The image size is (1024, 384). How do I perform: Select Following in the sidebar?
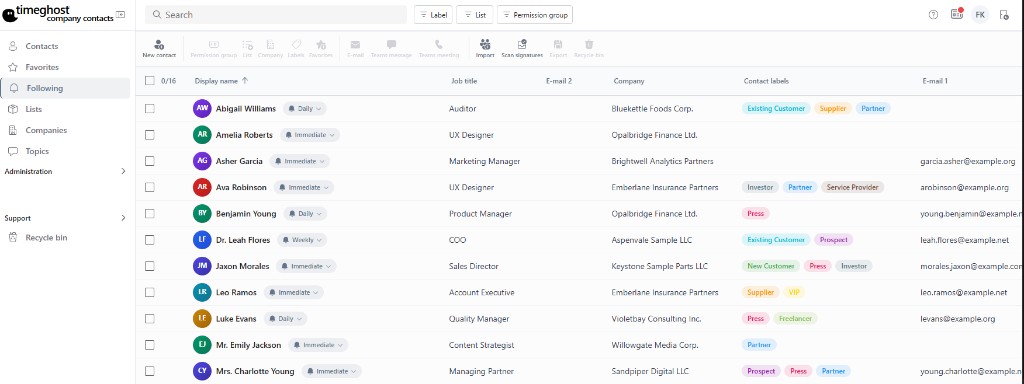click(65, 88)
